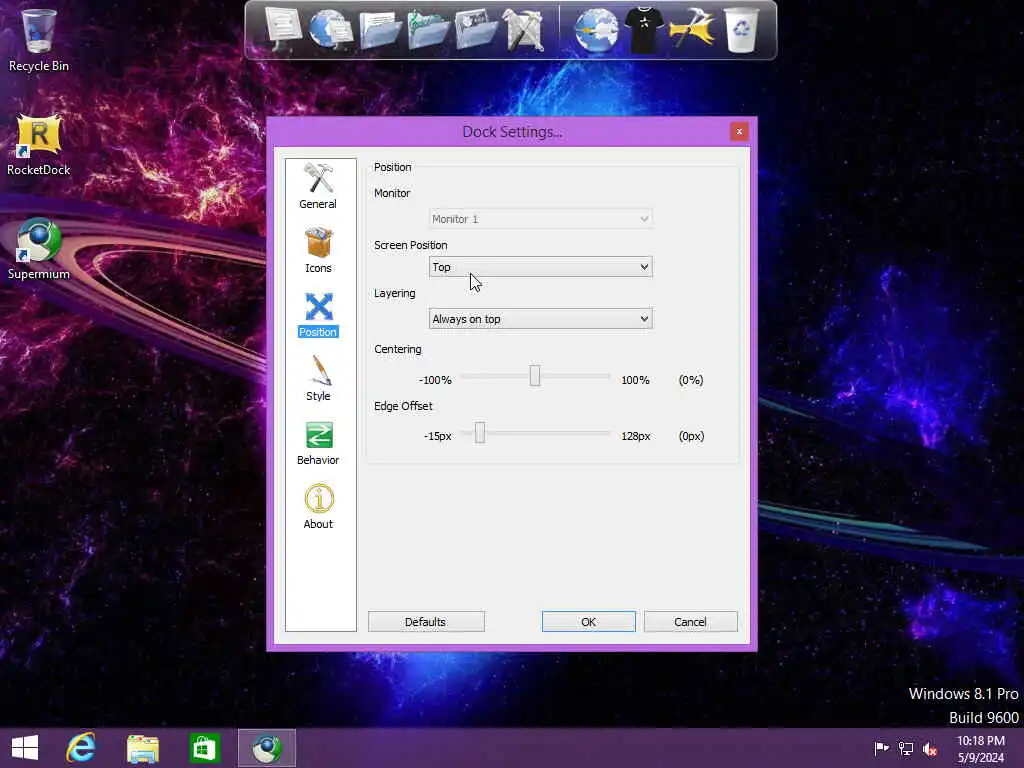
Task: Click the network tray icon
Action: click(x=906, y=748)
